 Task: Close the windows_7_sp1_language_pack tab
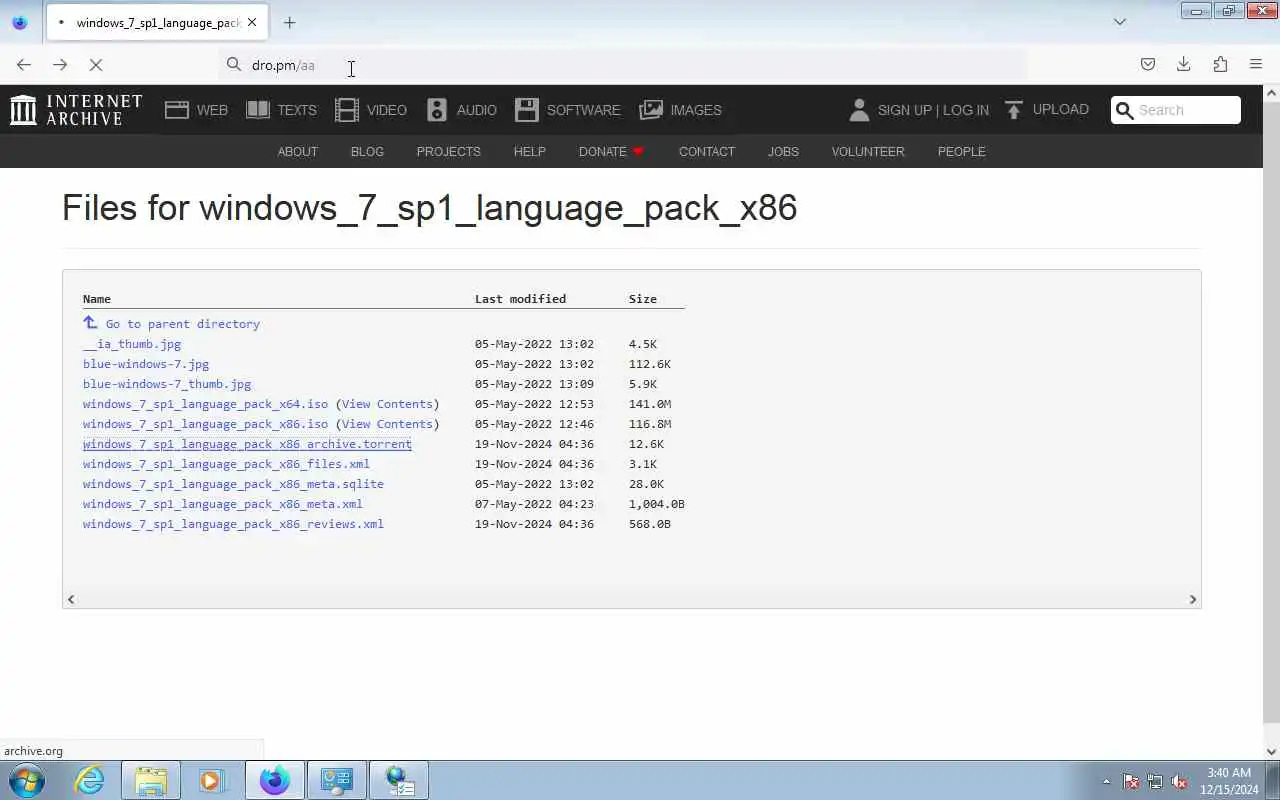[x=252, y=22]
